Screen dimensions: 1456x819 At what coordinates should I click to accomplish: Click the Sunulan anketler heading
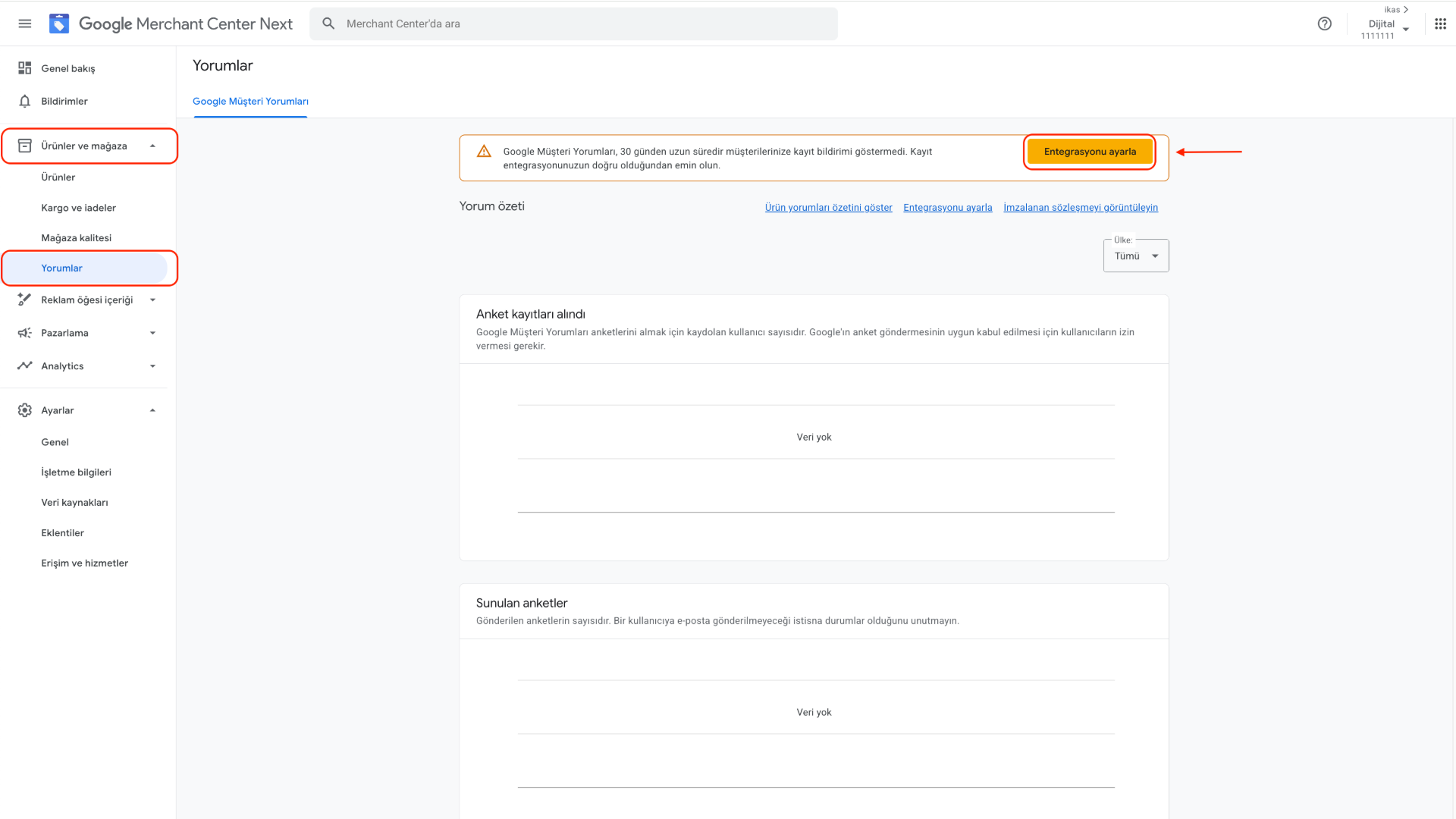click(x=522, y=603)
